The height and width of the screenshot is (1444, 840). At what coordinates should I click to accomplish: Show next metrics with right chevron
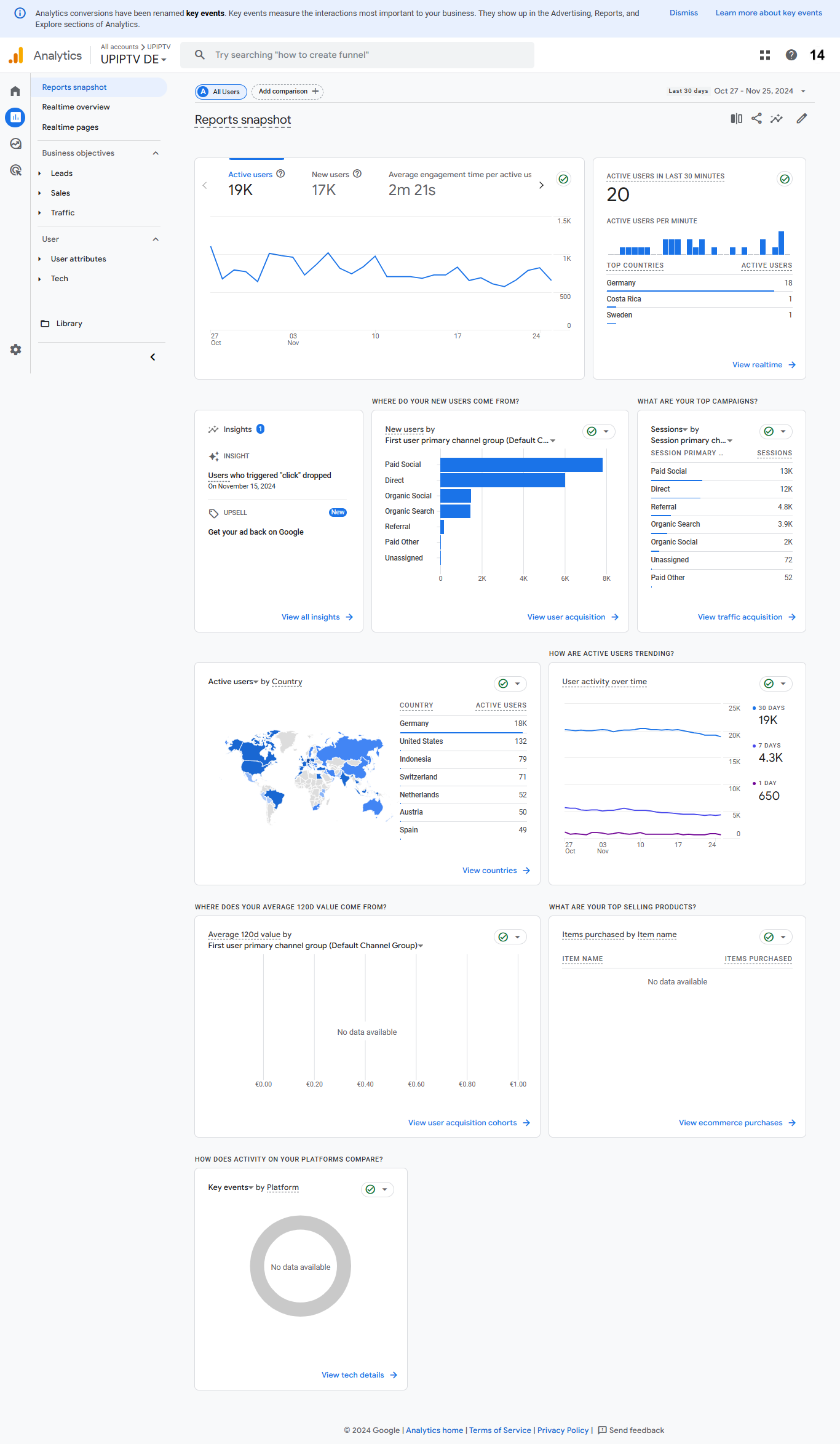(541, 185)
